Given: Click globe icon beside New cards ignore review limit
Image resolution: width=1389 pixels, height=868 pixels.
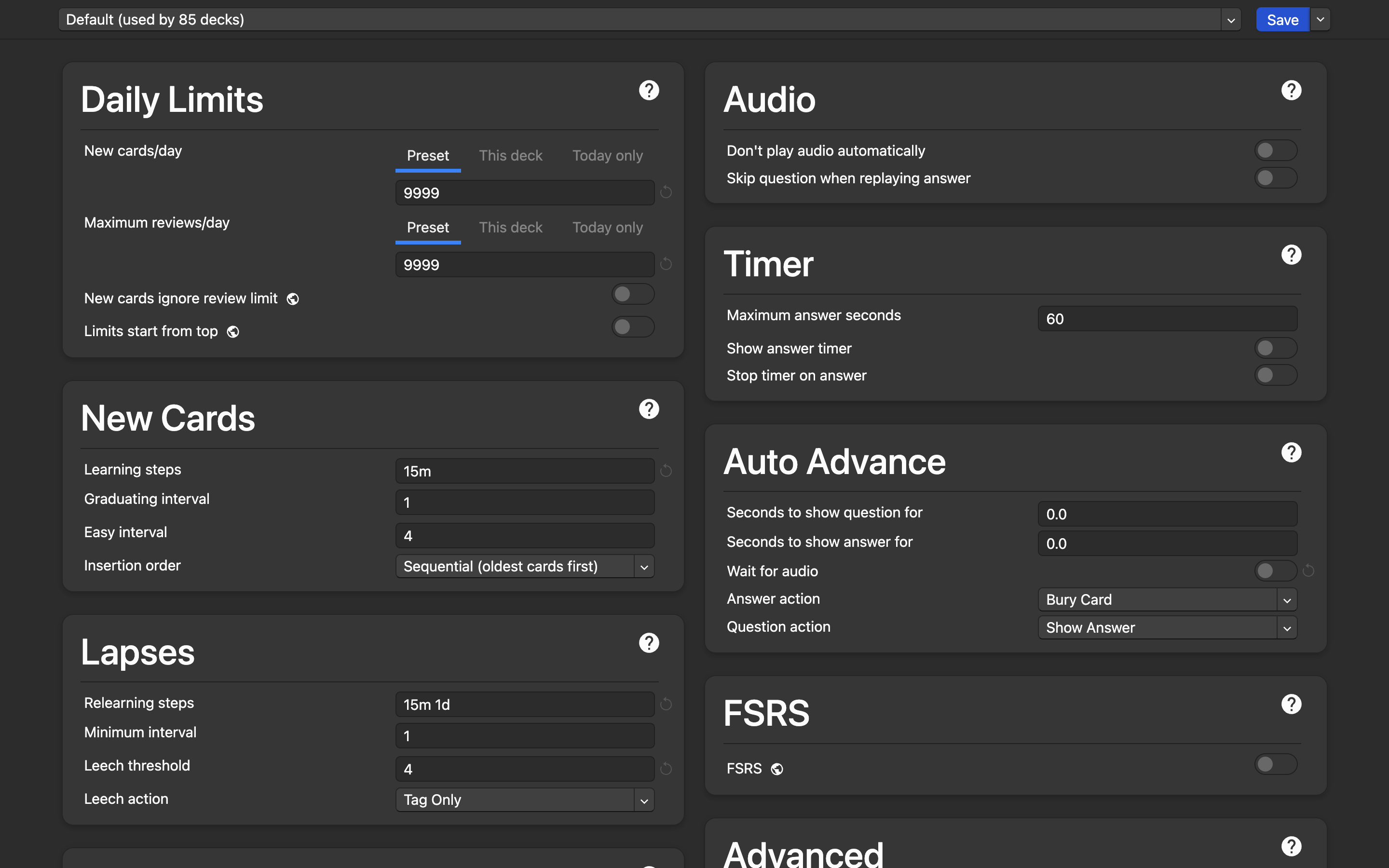Looking at the screenshot, I should [293, 299].
